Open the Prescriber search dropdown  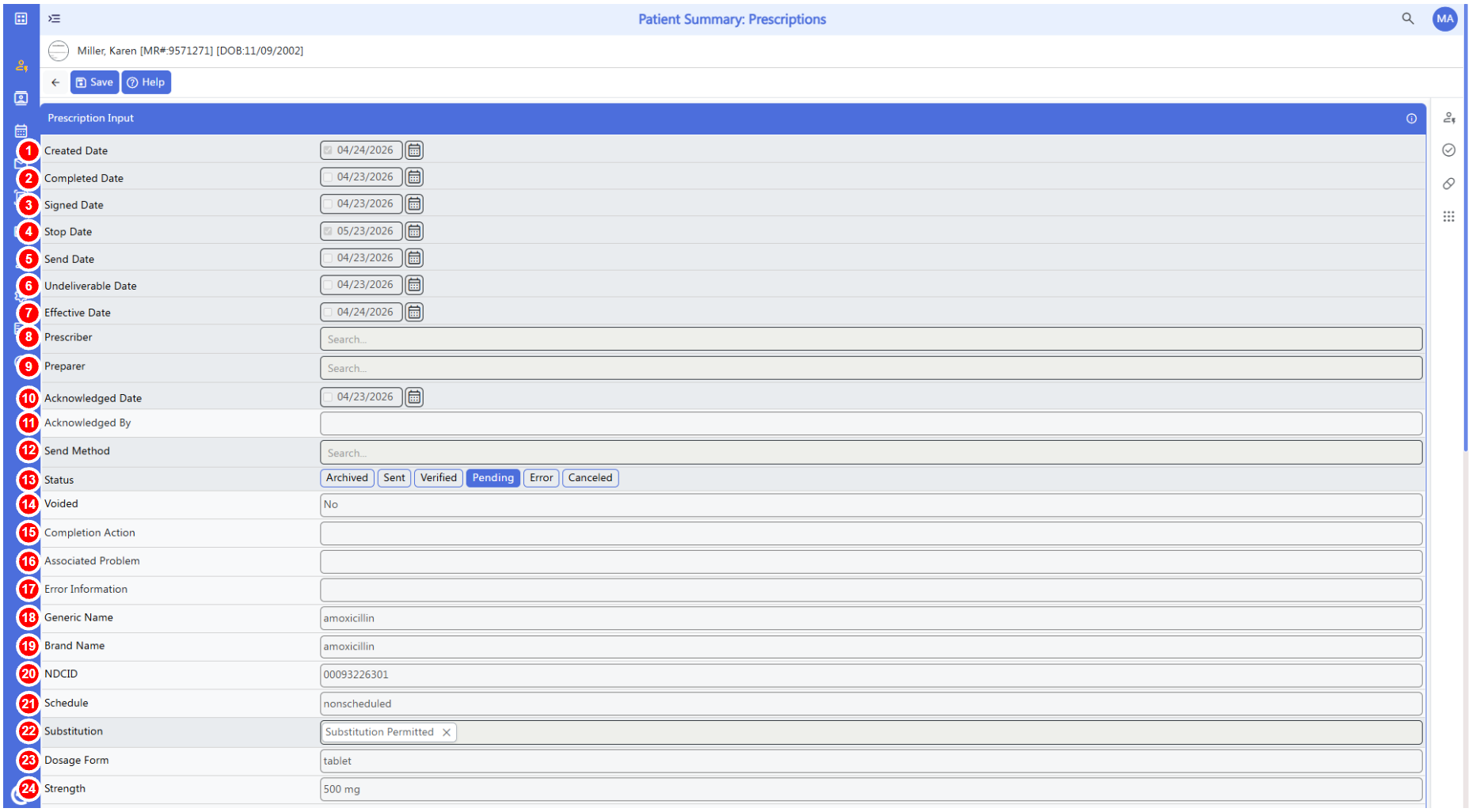[871, 340]
